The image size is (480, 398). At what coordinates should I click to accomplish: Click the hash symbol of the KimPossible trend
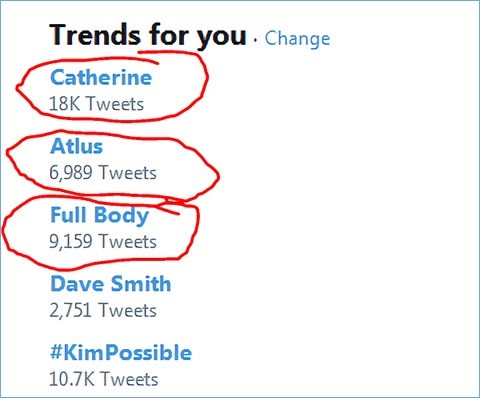coord(56,352)
